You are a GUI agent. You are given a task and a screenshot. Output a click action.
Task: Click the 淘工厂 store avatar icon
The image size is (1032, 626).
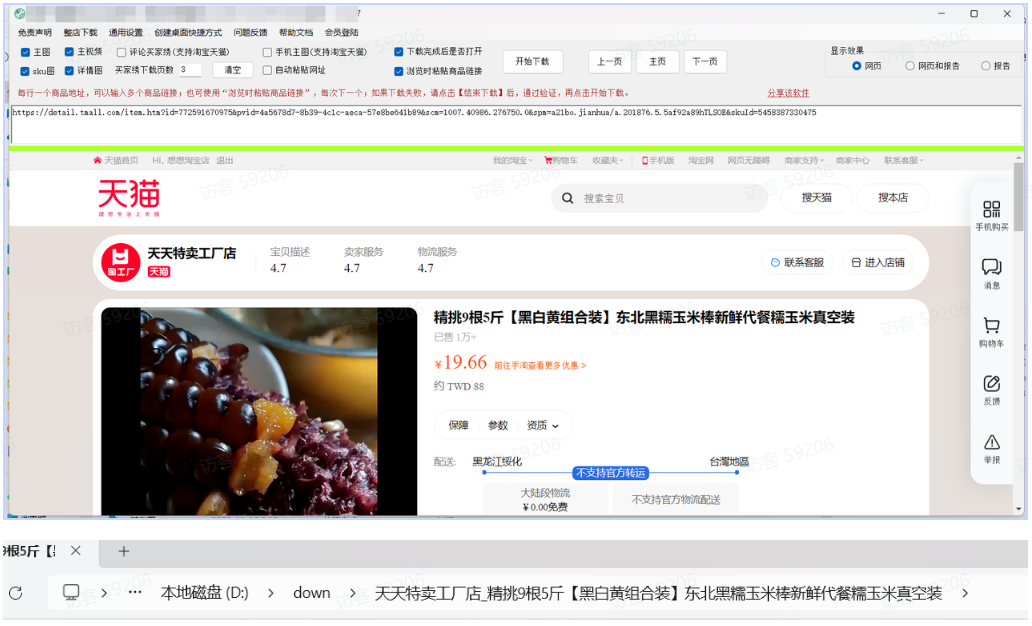[x=120, y=262]
